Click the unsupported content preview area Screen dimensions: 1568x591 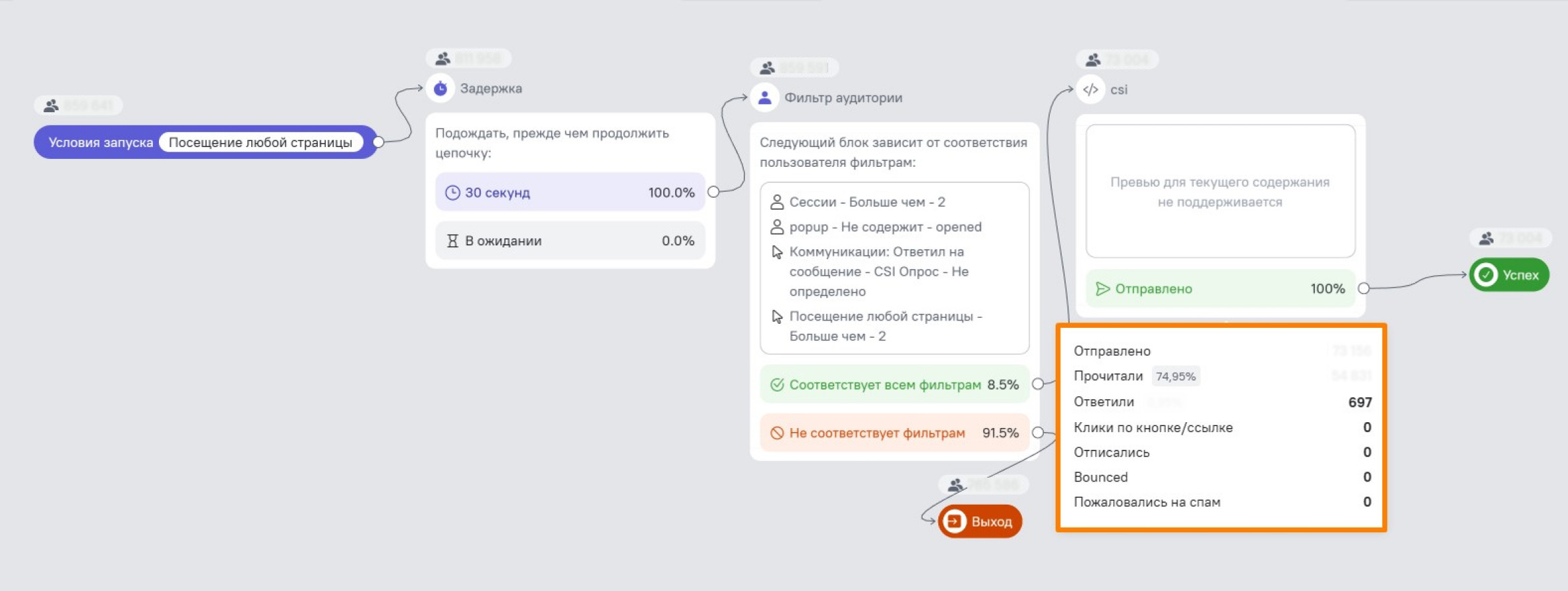1220,191
